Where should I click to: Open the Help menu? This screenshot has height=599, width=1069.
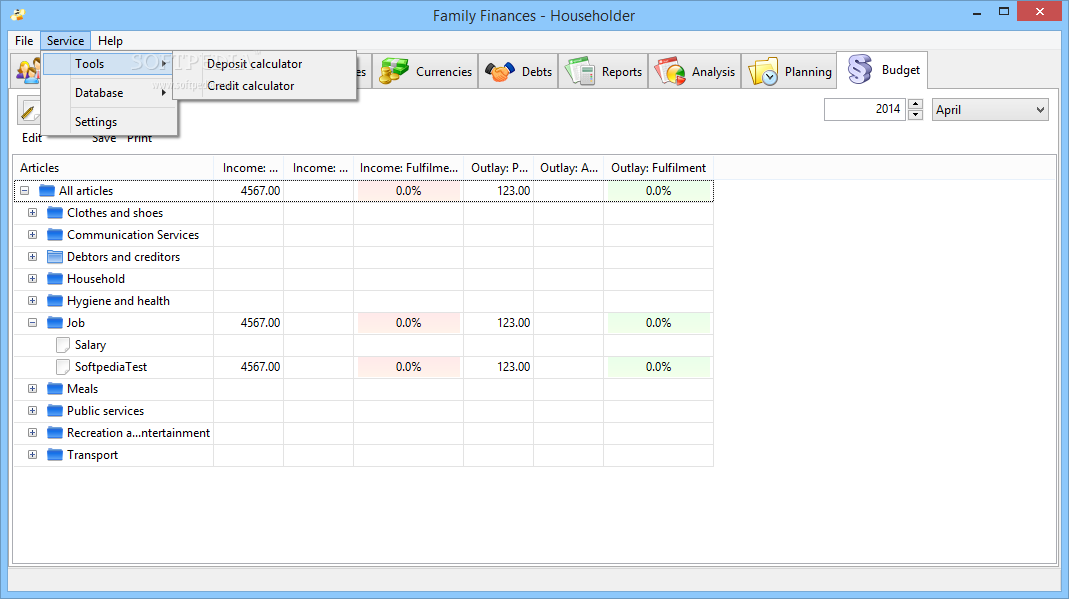110,41
